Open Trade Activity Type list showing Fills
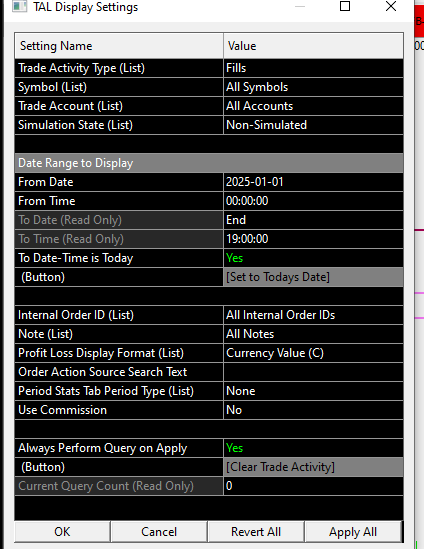Screen dimensions: 424x549 [313, 68]
